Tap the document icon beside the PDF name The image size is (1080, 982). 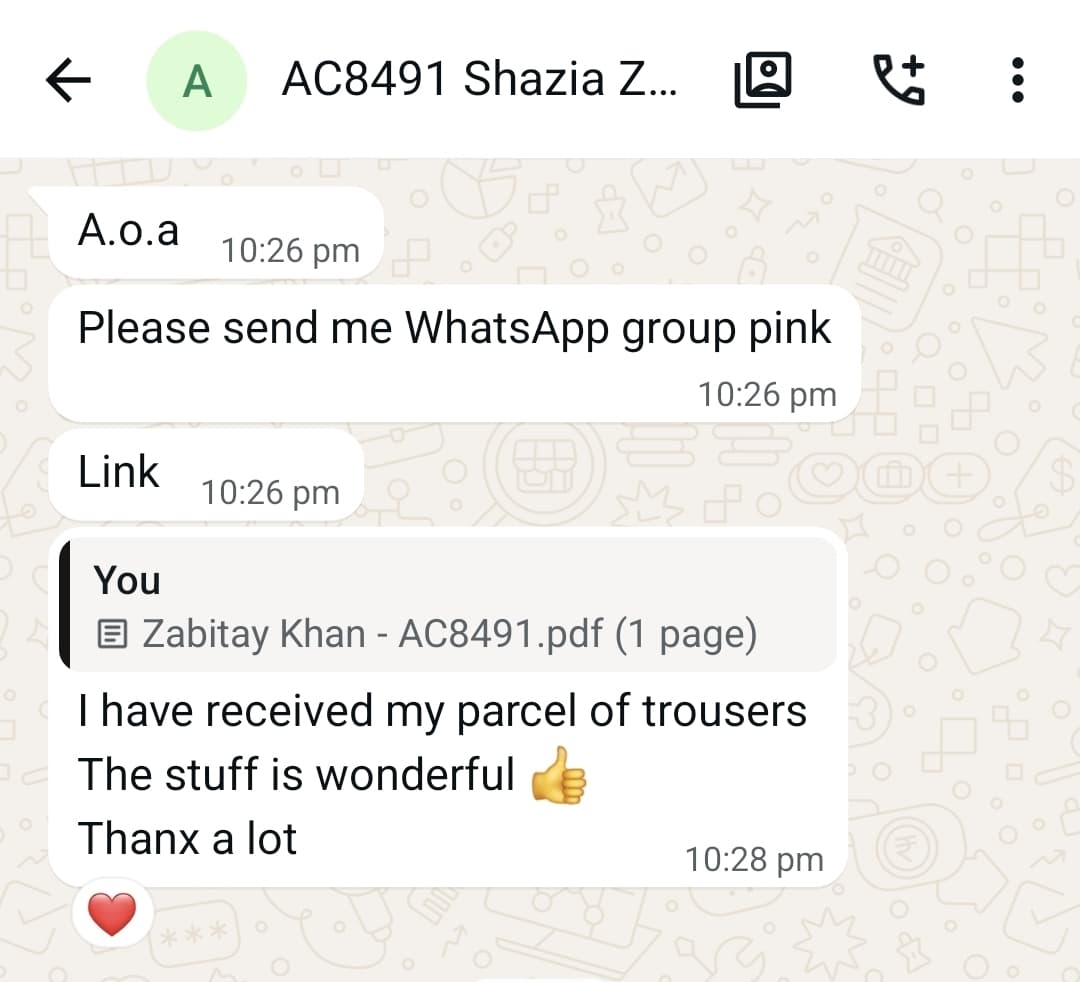click(x=112, y=634)
